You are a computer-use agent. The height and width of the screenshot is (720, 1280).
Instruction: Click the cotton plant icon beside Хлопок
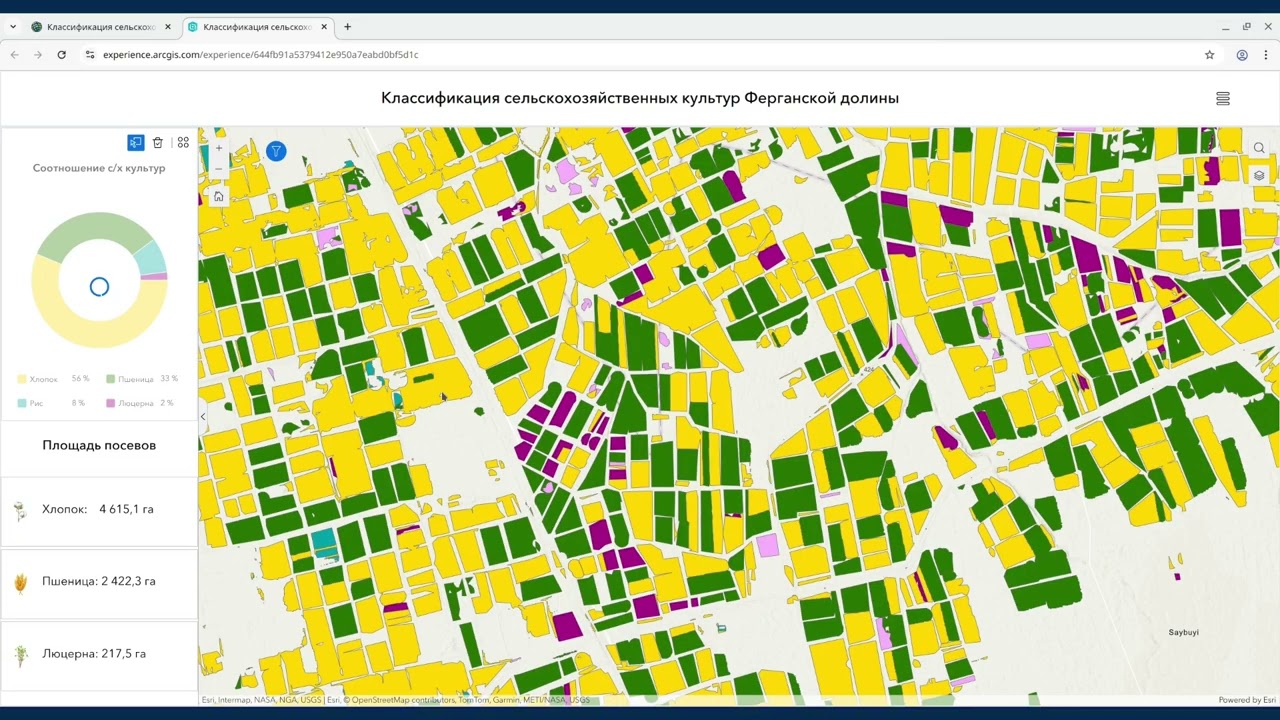20,512
